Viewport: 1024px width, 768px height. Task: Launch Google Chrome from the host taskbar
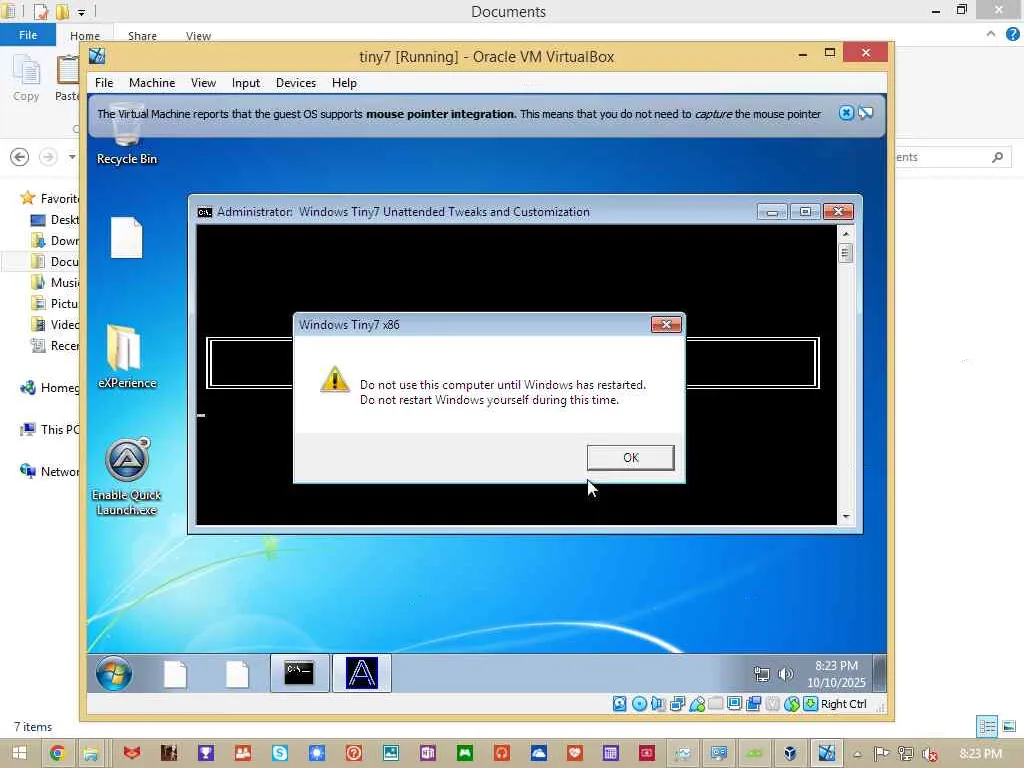(57, 753)
